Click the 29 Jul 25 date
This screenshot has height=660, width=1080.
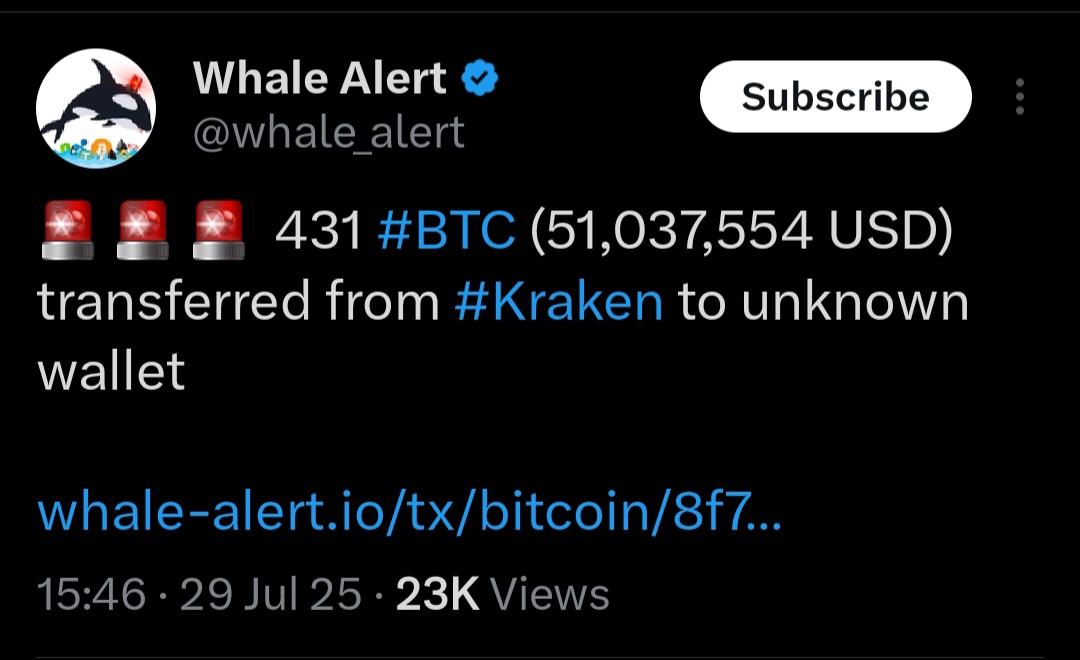pos(271,594)
